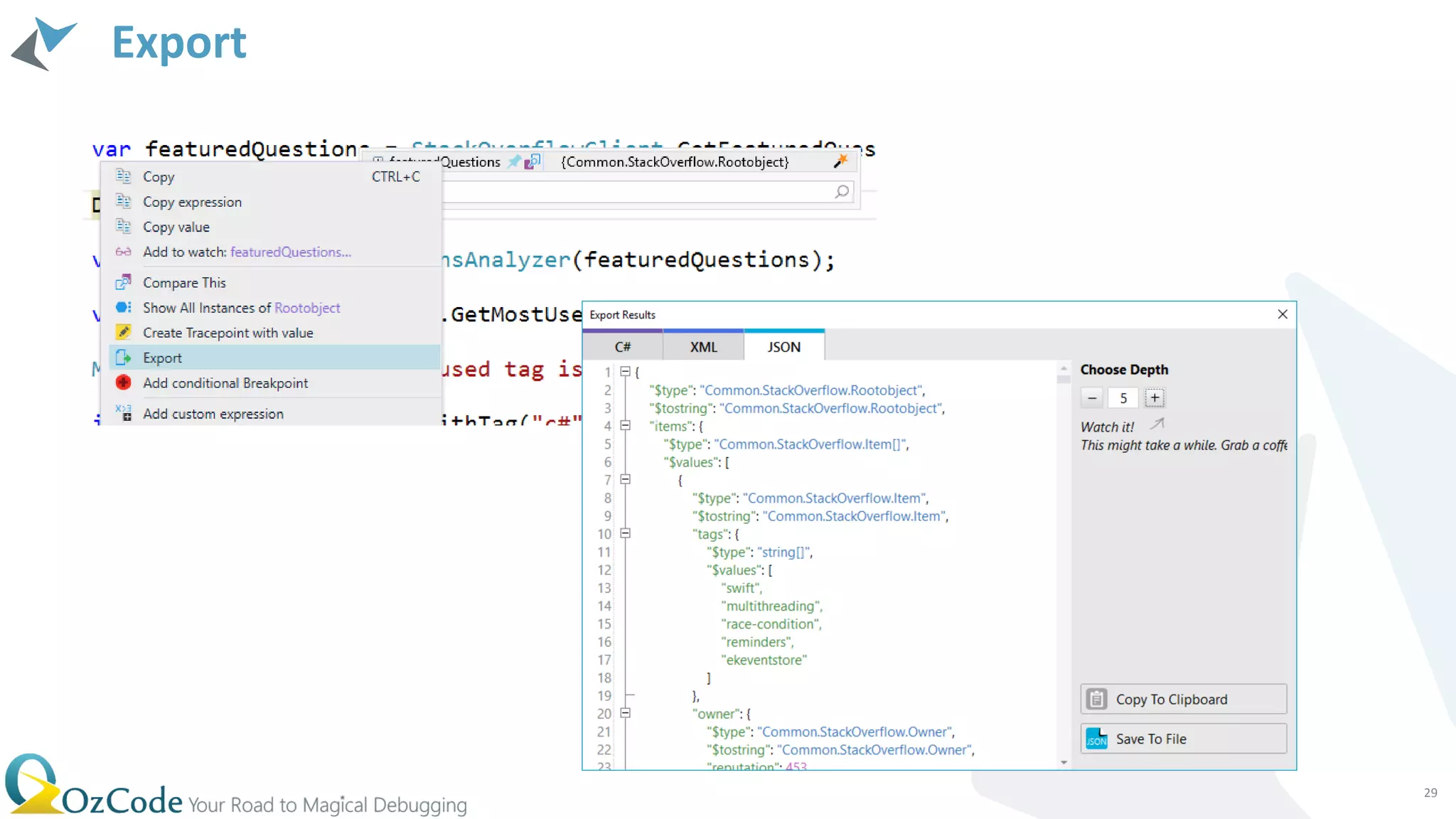Viewport: 1456px width, 819px height.
Task: Collapse the JSON root node at line 1
Action: (626, 371)
